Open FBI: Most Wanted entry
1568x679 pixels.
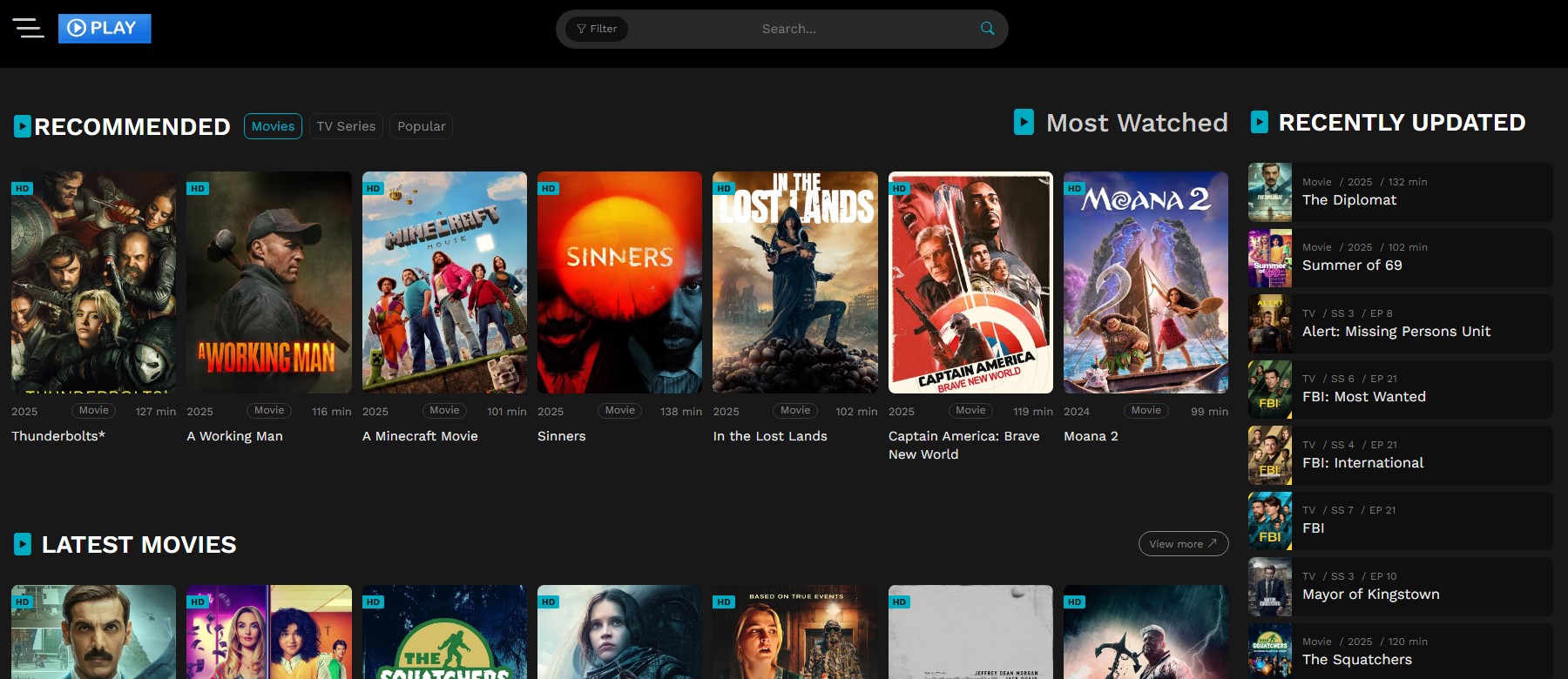click(1400, 389)
